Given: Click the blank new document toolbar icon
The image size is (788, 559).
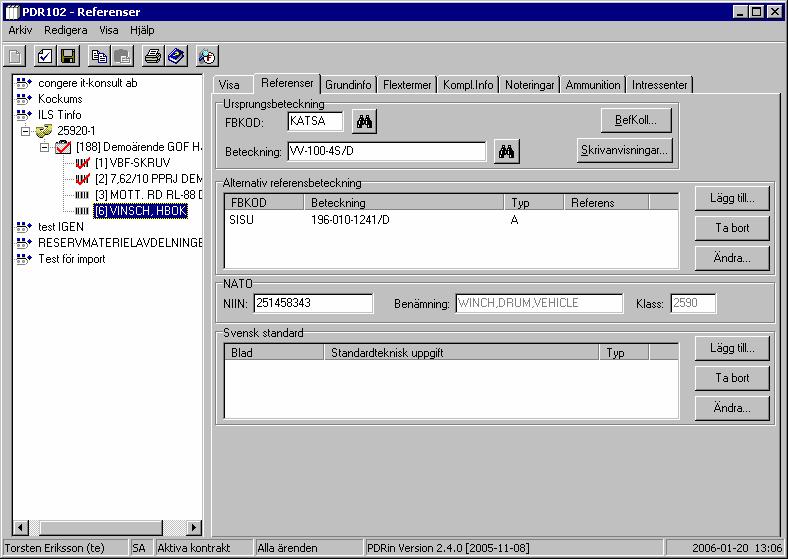Looking at the screenshot, I should tap(15, 56).
